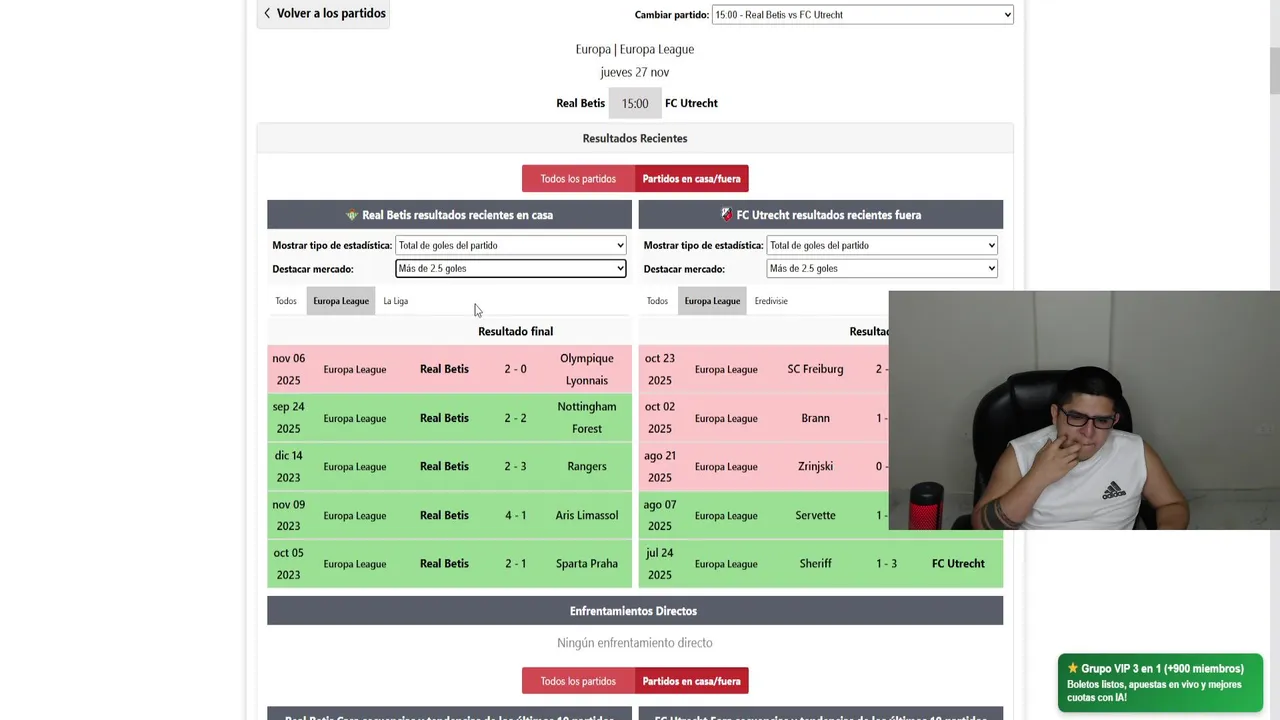Viewport: 1280px width, 720px height.
Task: Open Real Betis Mostrar tipo de estadística dropdown
Action: (x=511, y=245)
